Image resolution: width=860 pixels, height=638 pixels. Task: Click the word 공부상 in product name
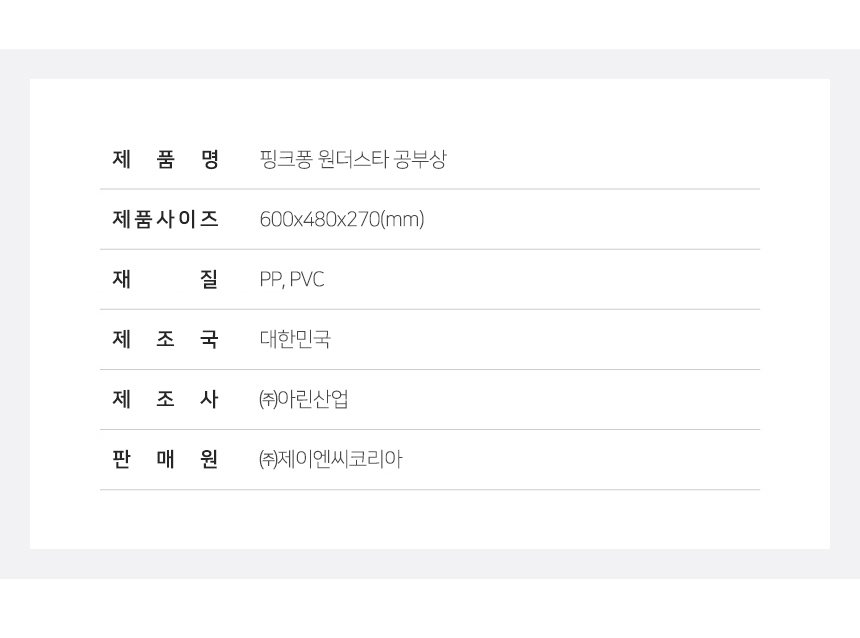420,159
